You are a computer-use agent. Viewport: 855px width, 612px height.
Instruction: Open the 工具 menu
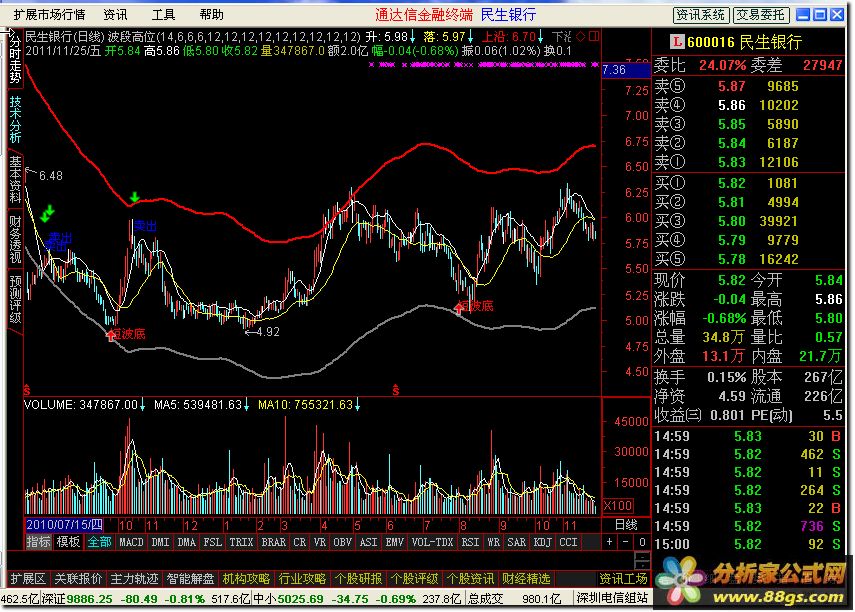point(163,15)
